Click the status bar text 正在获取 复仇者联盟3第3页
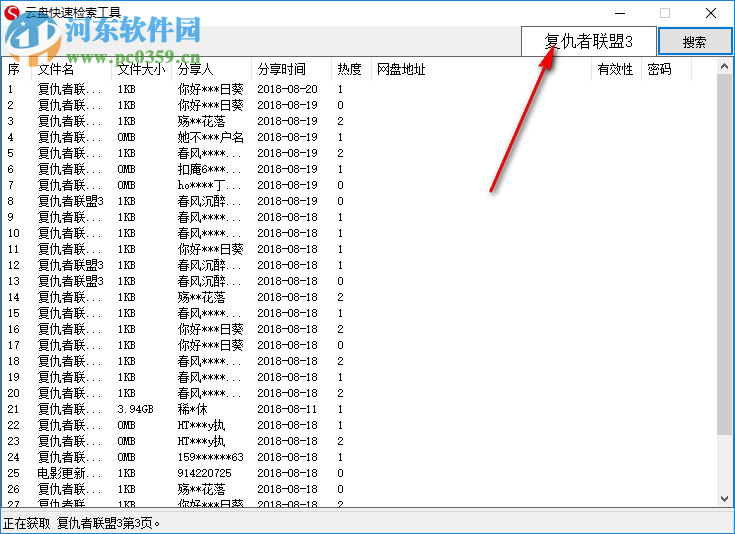 point(81,523)
